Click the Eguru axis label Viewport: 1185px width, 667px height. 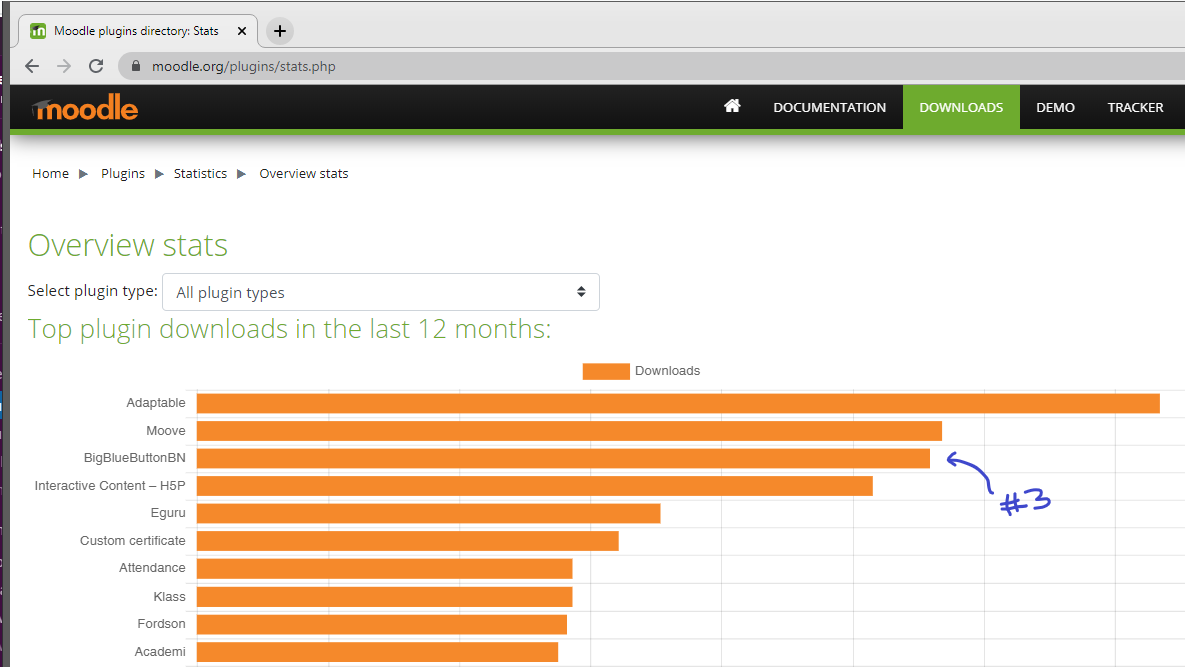(168, 513)
